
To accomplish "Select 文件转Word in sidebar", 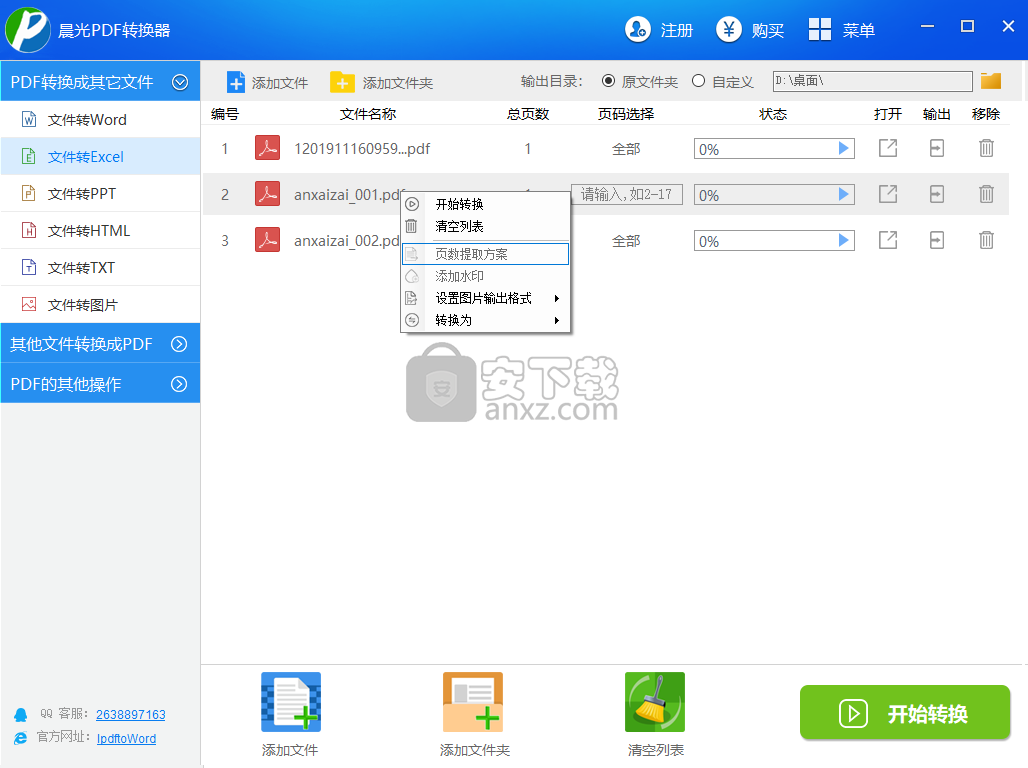I will [x=100, y=119].
